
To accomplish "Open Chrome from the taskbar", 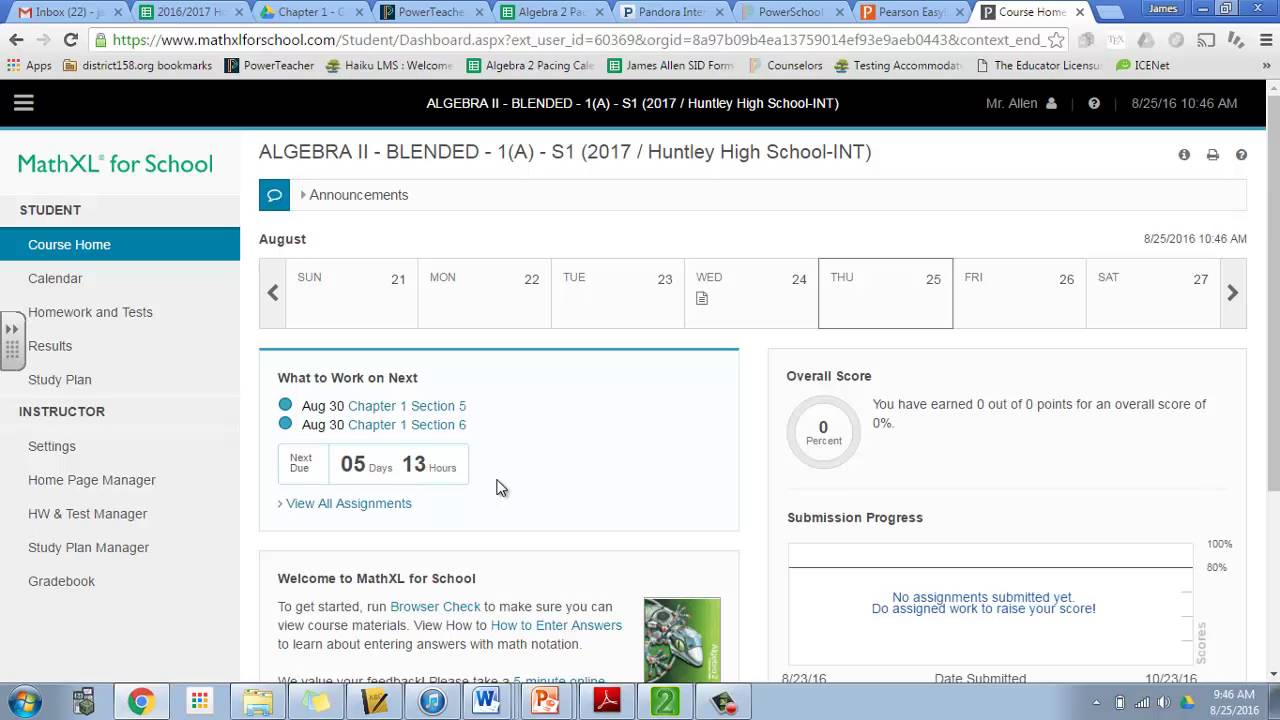I will point(140,701).
